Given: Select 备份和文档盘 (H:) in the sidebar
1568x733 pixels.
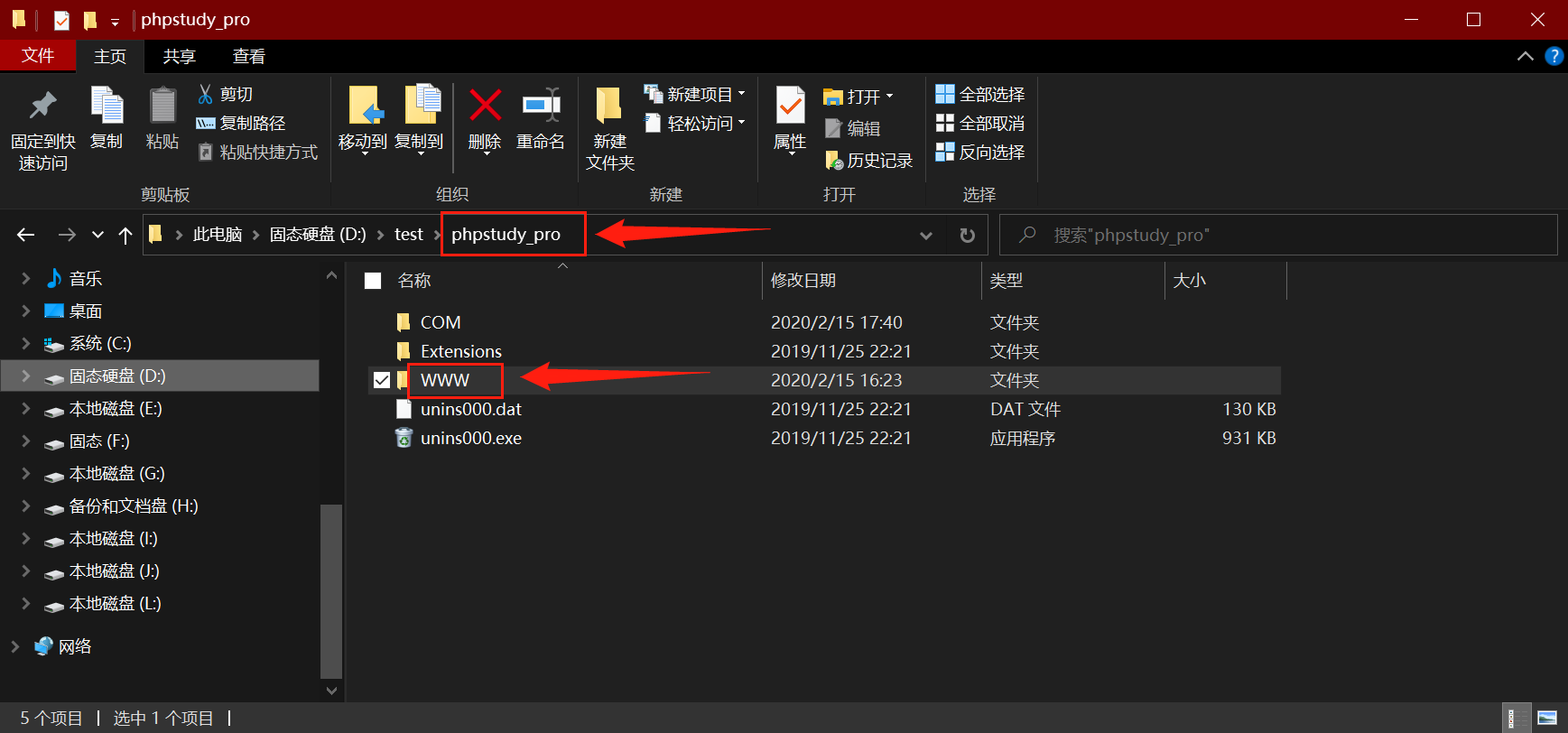Looking at the screenshot, I should pos(134,506).
